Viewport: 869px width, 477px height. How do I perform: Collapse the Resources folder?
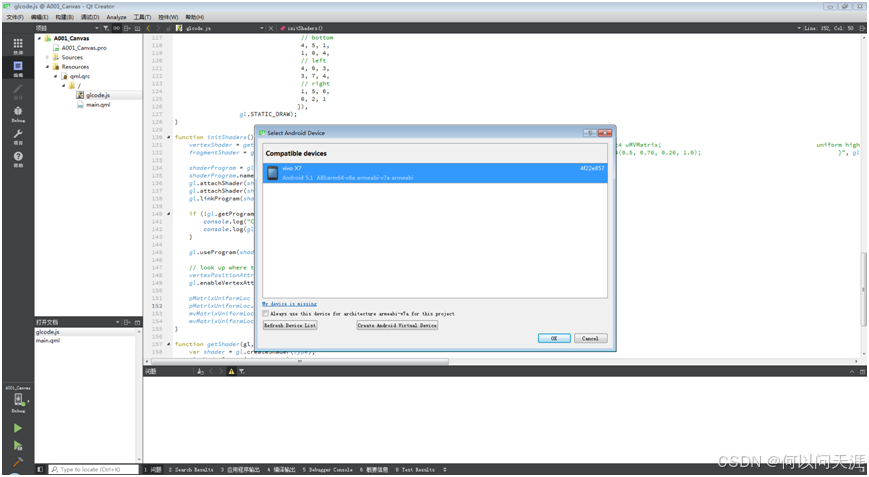click(48, 66)
